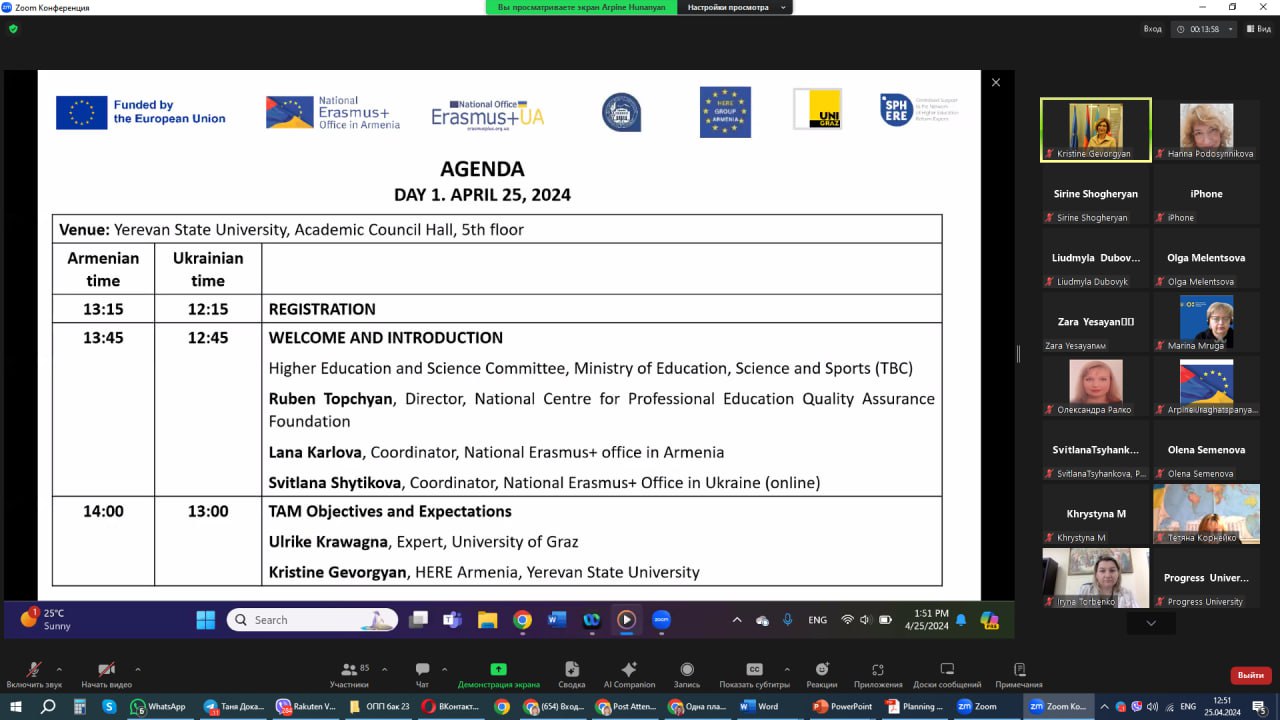Viewport: 1280px width, 720px height.
Task: Start recording with the Запись icon
Action: pos(687,670)
